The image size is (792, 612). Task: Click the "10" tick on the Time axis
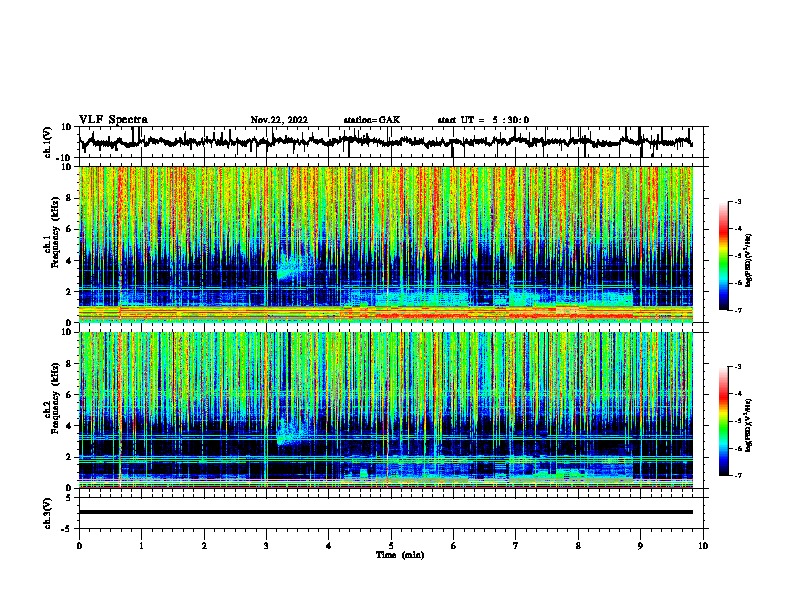(703, 545)
